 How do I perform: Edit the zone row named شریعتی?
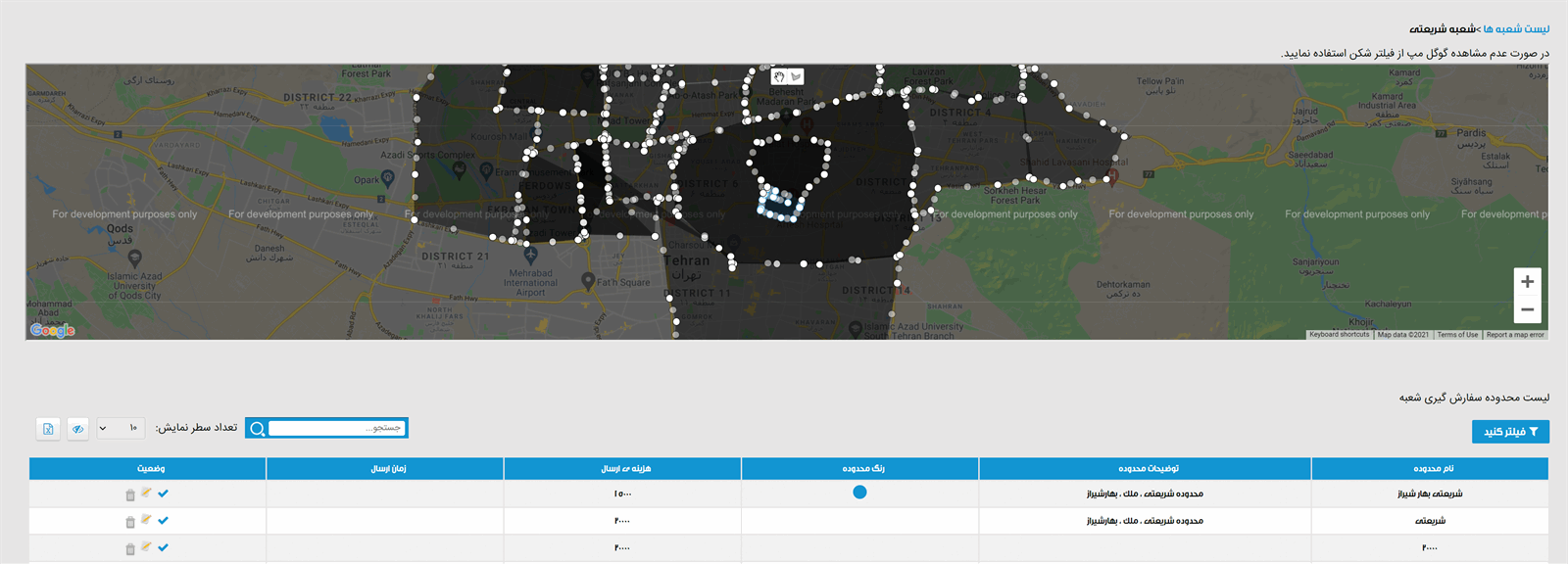tap(146, 520)
